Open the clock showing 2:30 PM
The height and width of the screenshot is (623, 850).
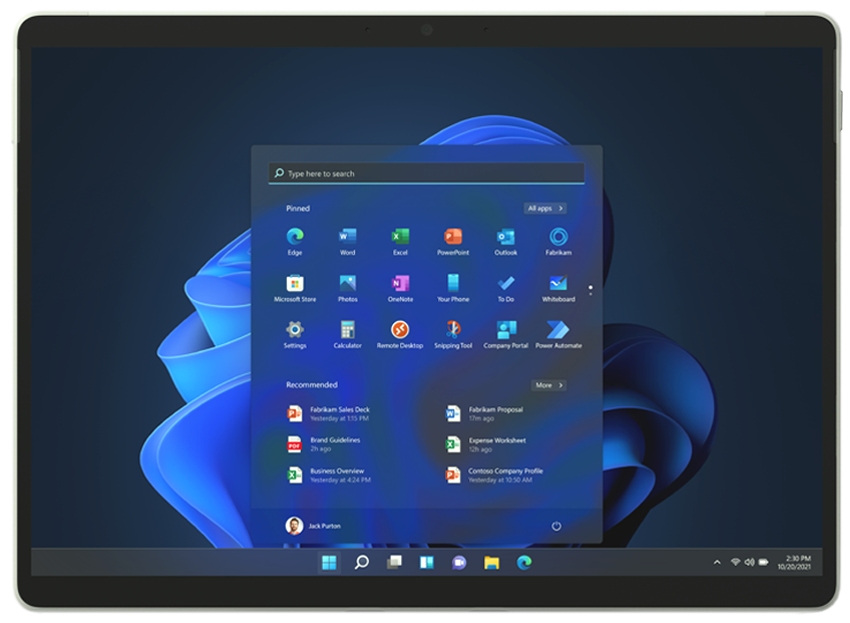coord(794,562)
